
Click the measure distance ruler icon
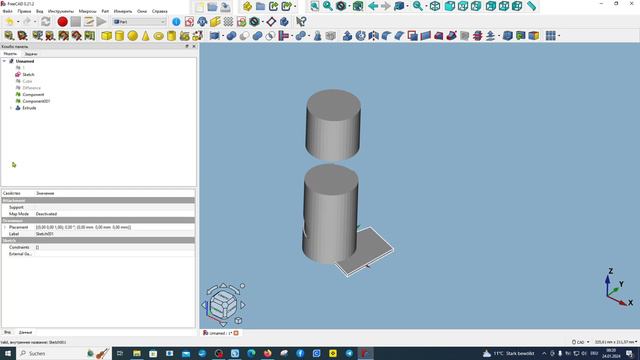[x=531, y=6]
